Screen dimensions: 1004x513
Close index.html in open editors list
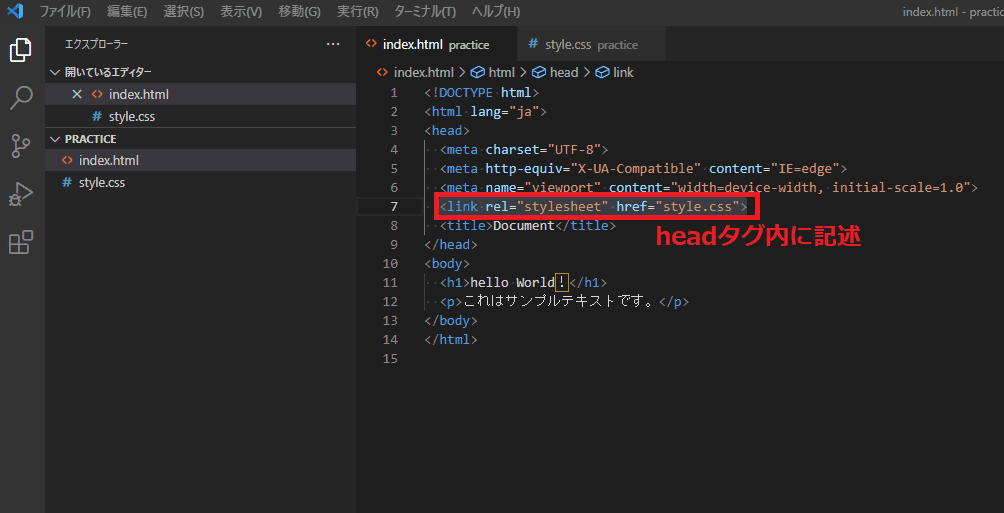point(77,94)
